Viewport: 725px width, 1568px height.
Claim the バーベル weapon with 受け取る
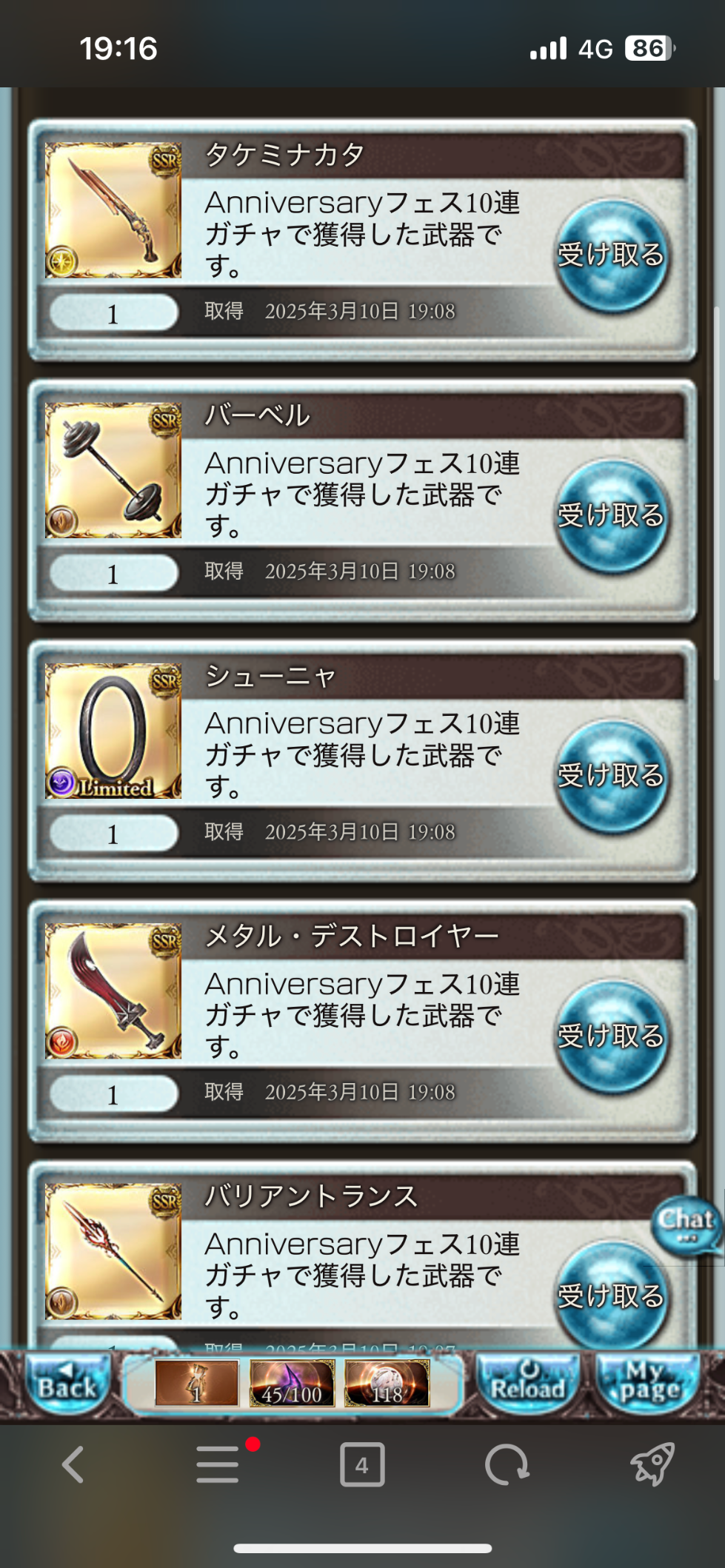coord(612,516)
